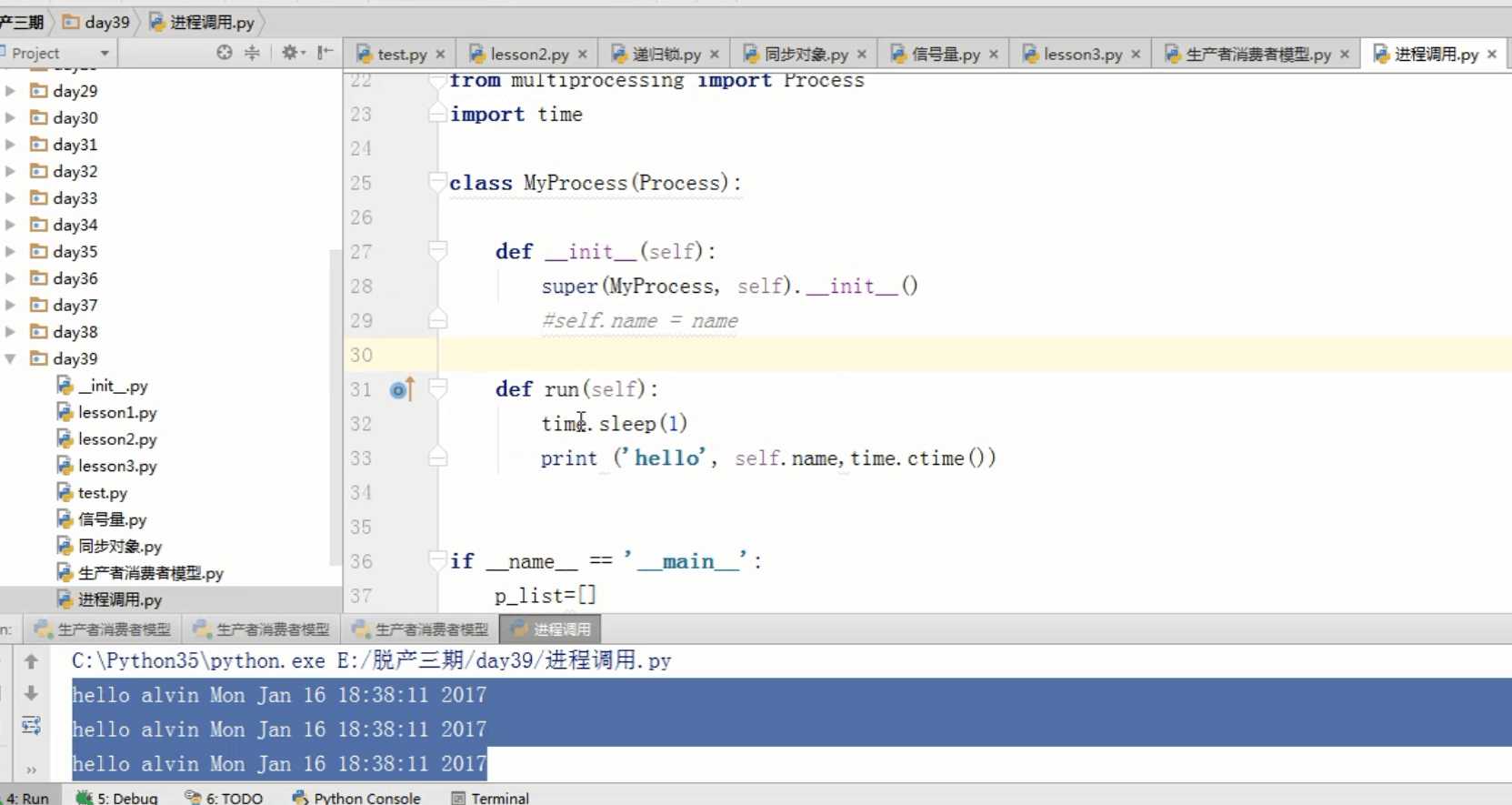This screenshot has width=1512, height=805.
Task: Fold the __init__ method at line 27
Action: 437,251
